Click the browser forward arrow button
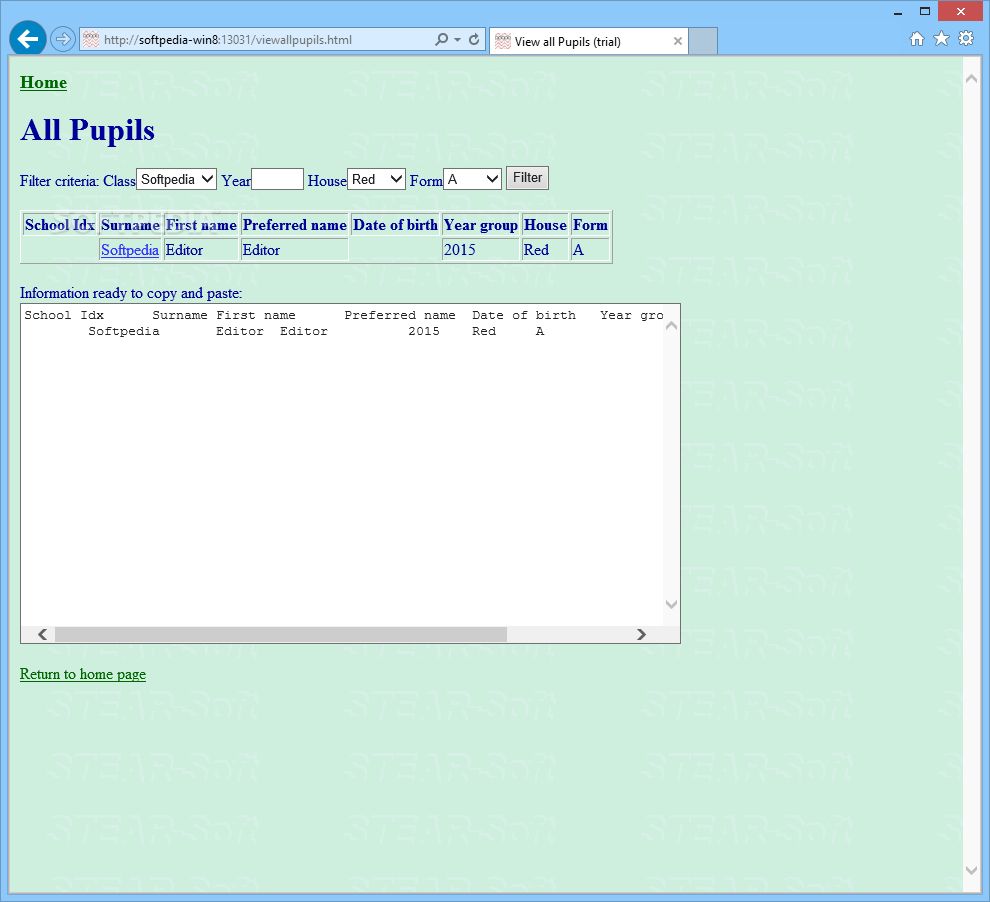Screen dimensions: 990x902 pyautogui.click(x=63, y=39)
